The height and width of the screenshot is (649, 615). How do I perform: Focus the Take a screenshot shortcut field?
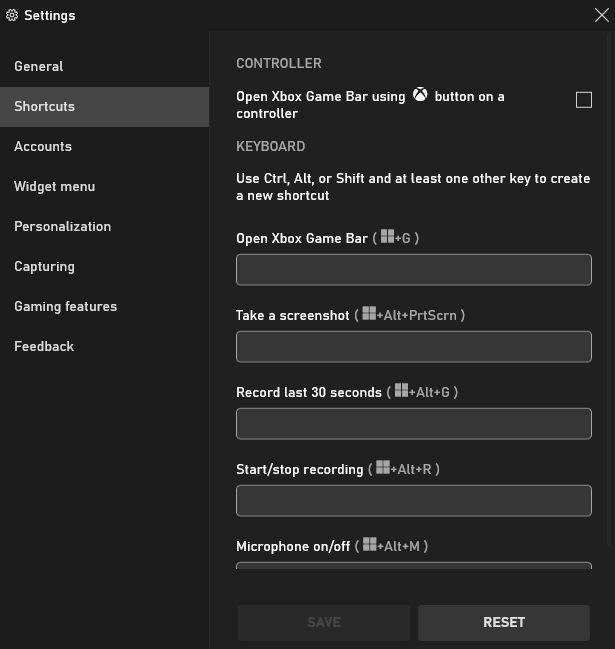click(414, 346)
